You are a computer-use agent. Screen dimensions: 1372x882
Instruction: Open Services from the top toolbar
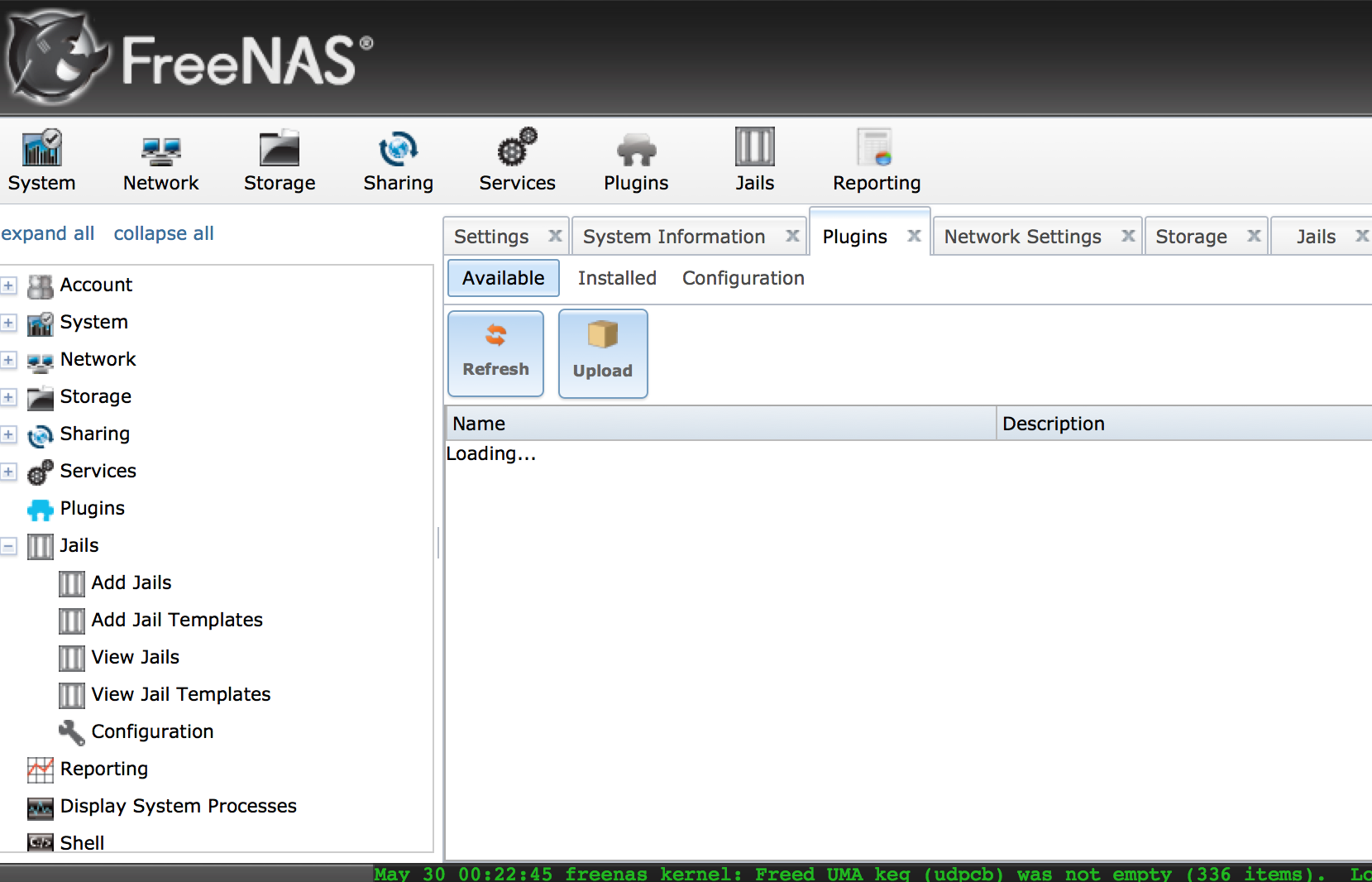tap(517, 161)
